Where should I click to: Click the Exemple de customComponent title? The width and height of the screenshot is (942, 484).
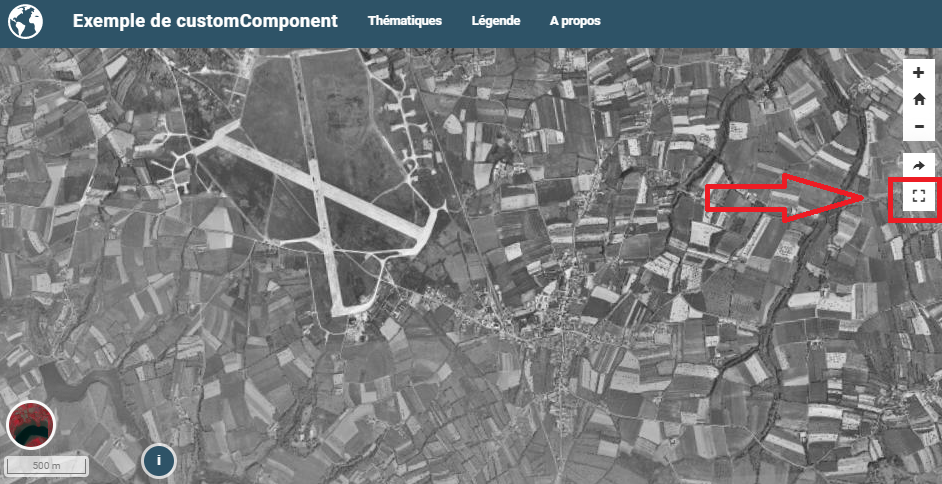click(x=205, y=21)
